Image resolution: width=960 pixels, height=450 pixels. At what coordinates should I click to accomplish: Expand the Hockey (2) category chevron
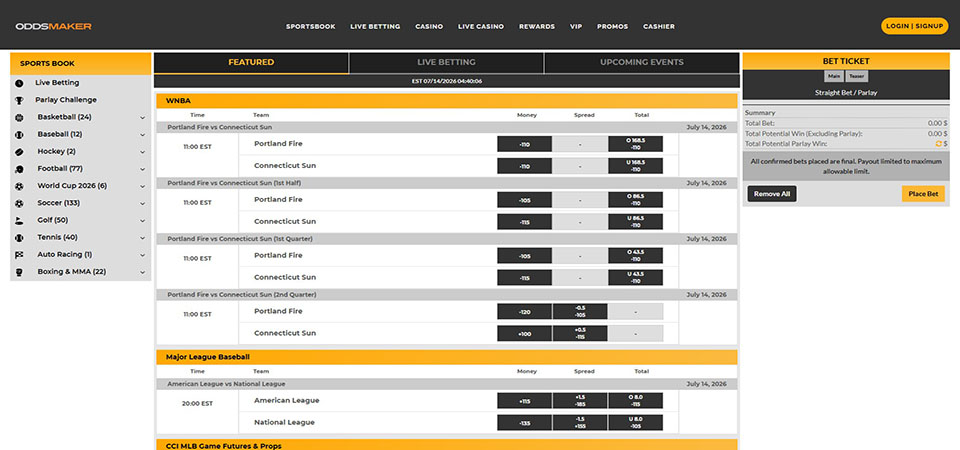click(143, 152)
